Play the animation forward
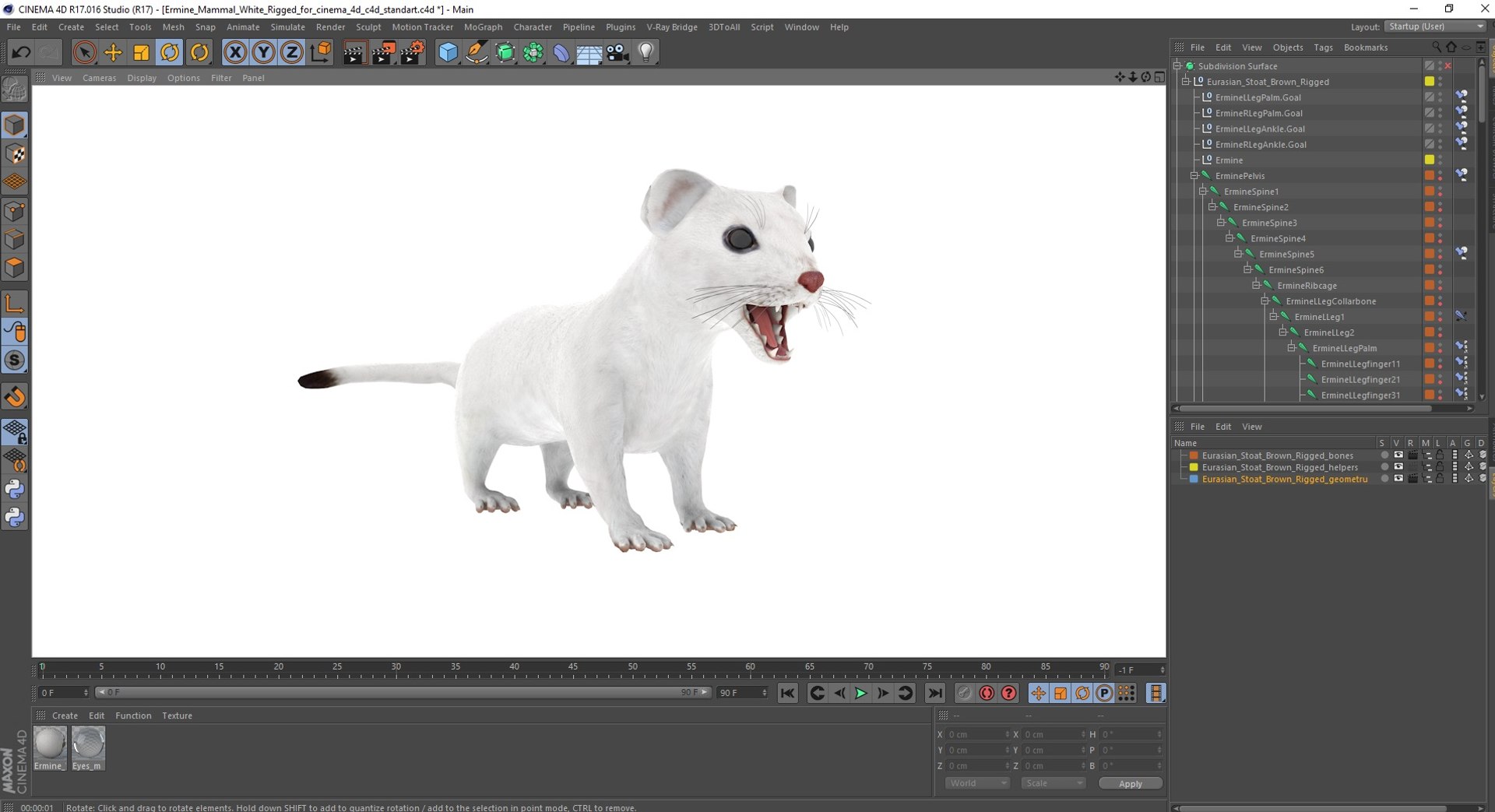The width and height of the screenshot is (1495, 812). pos(861,693)
